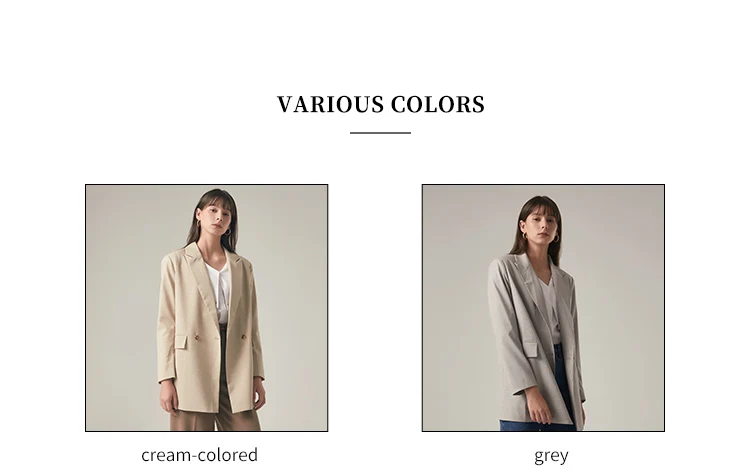750x472 pixels.
Task: Click the hoop earring in the grey photo
Action: [525, 235]
